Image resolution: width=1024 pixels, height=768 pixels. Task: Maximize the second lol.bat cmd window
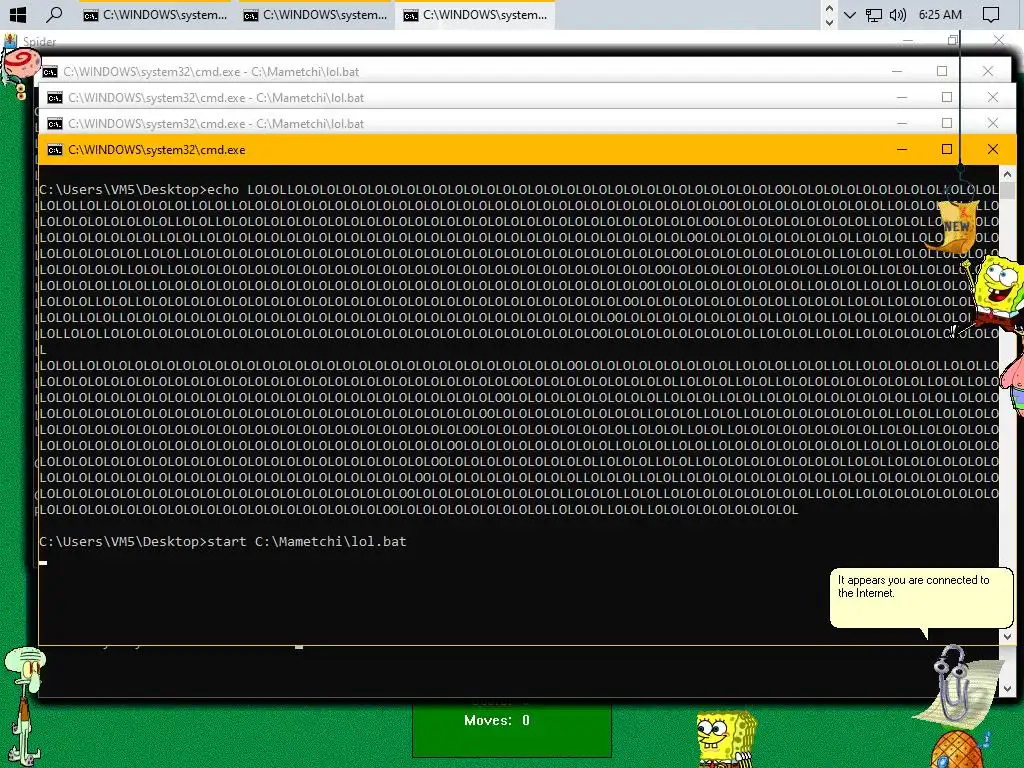point(946,97)
